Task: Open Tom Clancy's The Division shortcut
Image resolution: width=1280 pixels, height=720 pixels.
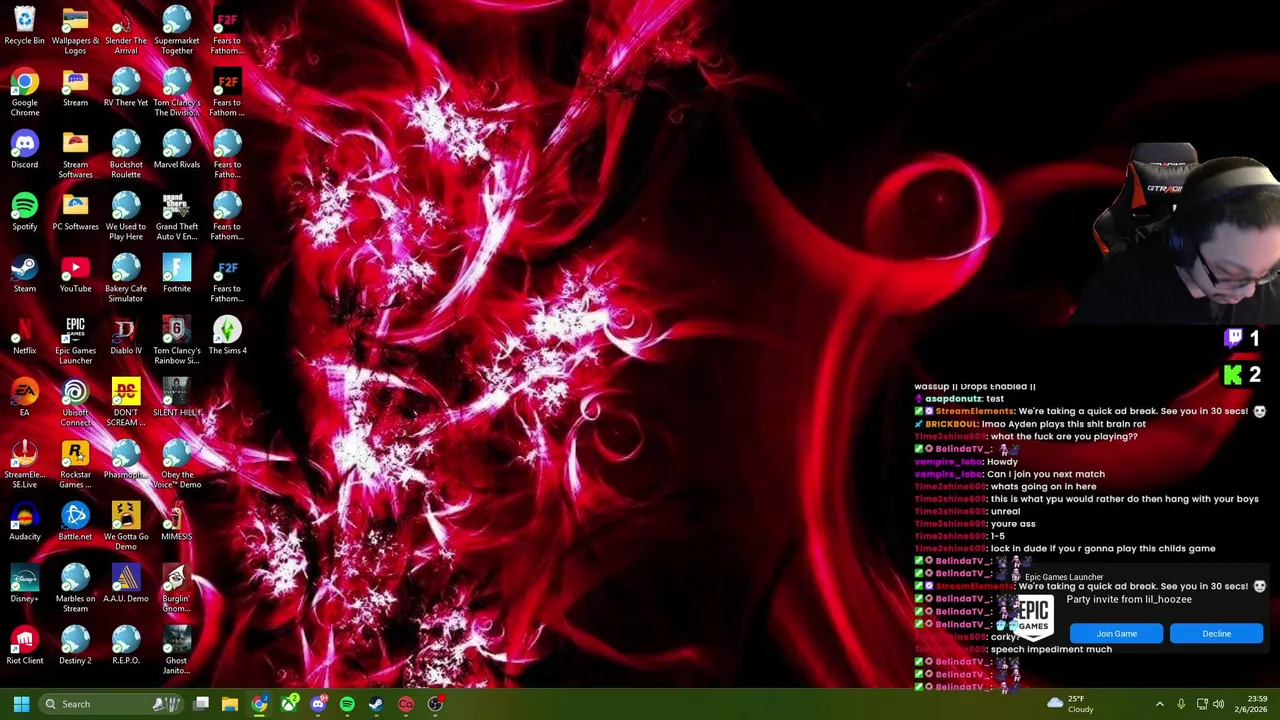Action: [x=177, y=93]
